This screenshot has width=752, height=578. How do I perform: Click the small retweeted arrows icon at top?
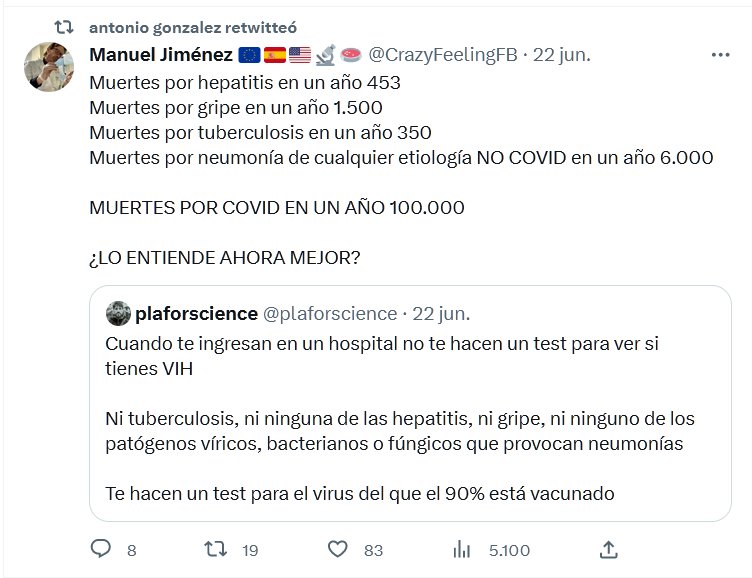(x=64, y=26)
